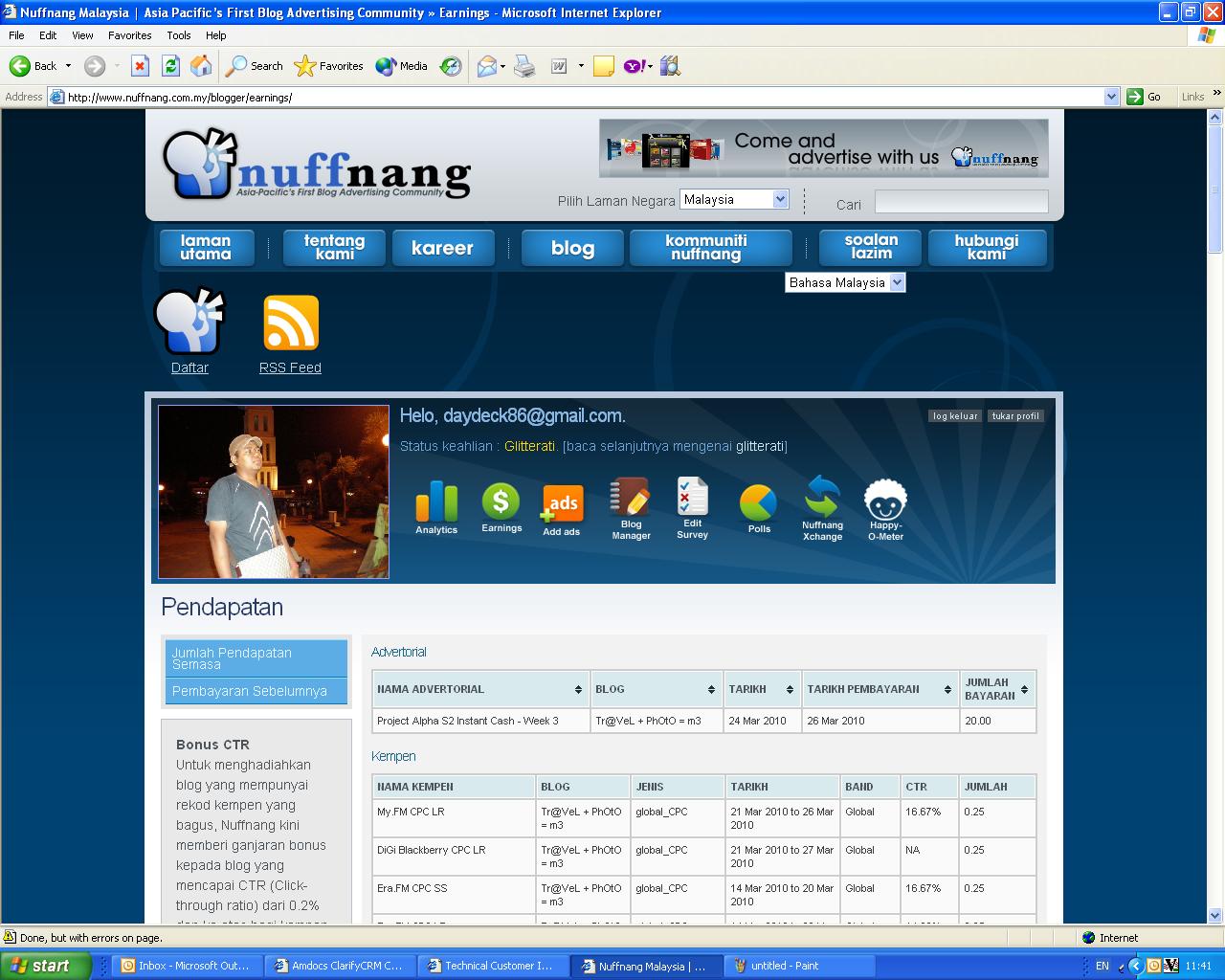Open the Analytics bar chart icon
This screenshot has width=1225, height=980.
click(x=436, y=508)
